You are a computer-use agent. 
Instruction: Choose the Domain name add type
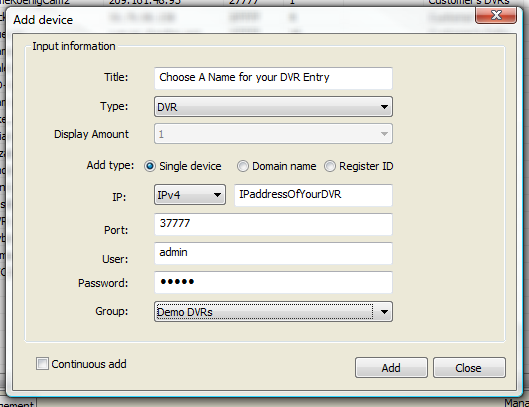(x=243, y=166)
